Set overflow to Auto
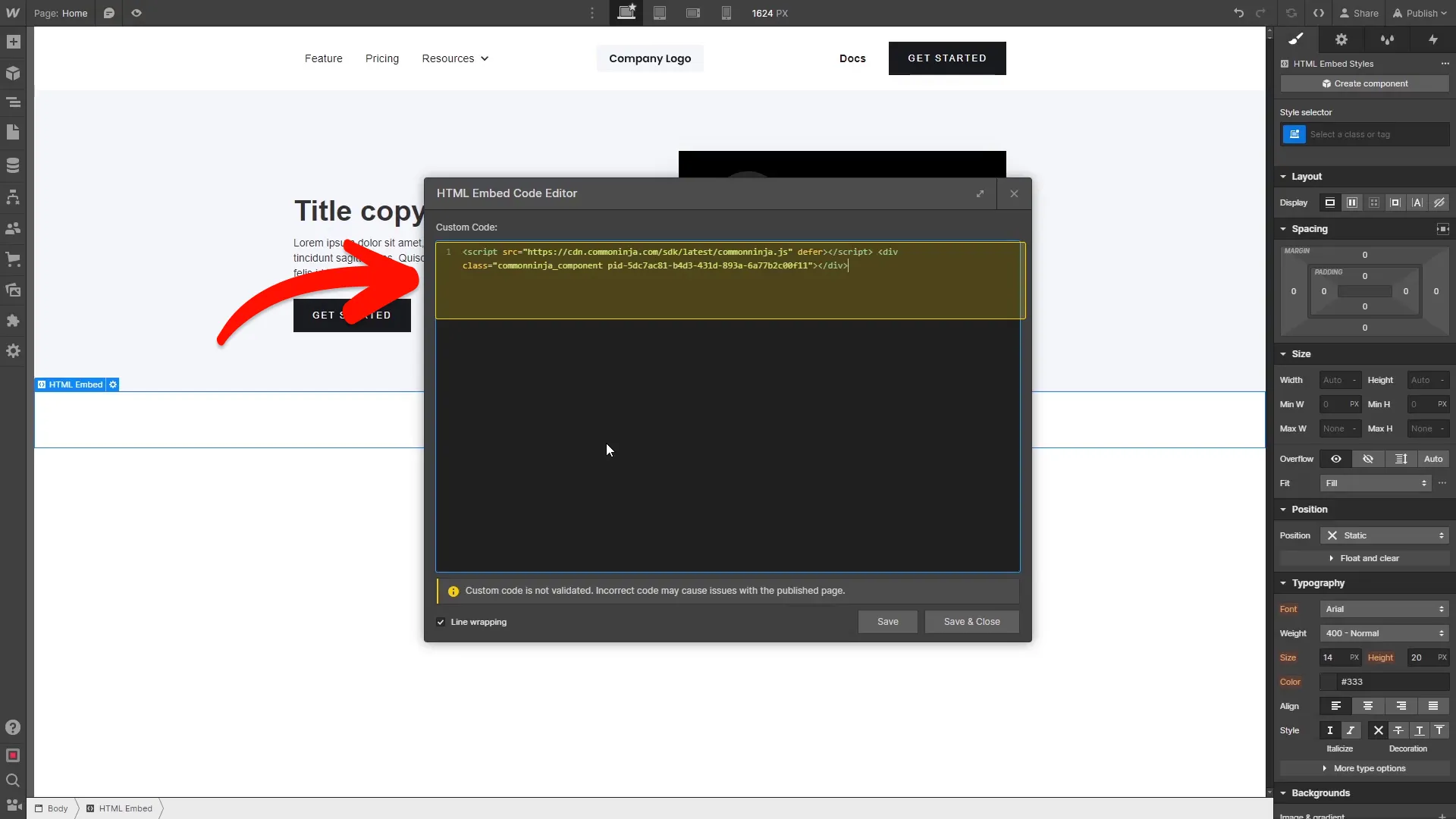 pyautogui.click(x=1433, y=459)
